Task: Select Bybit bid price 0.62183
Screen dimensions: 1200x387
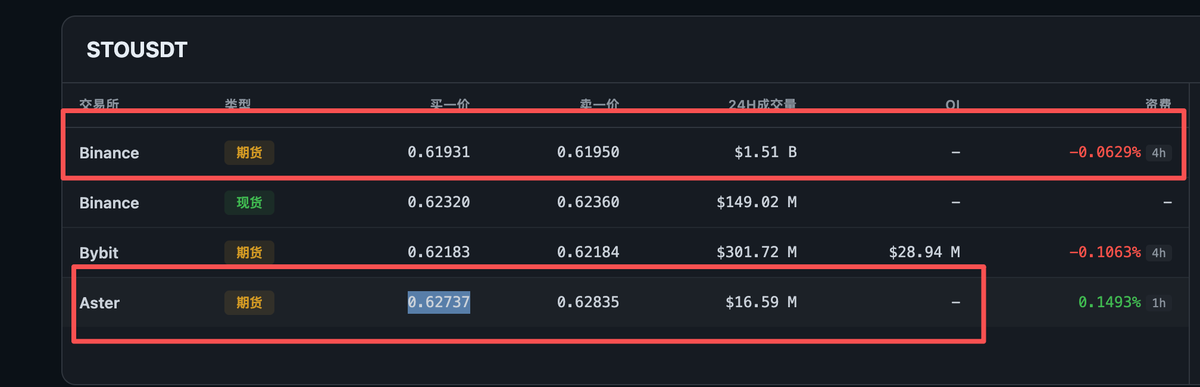Action: pyautogui.click(x=438, y=253)
